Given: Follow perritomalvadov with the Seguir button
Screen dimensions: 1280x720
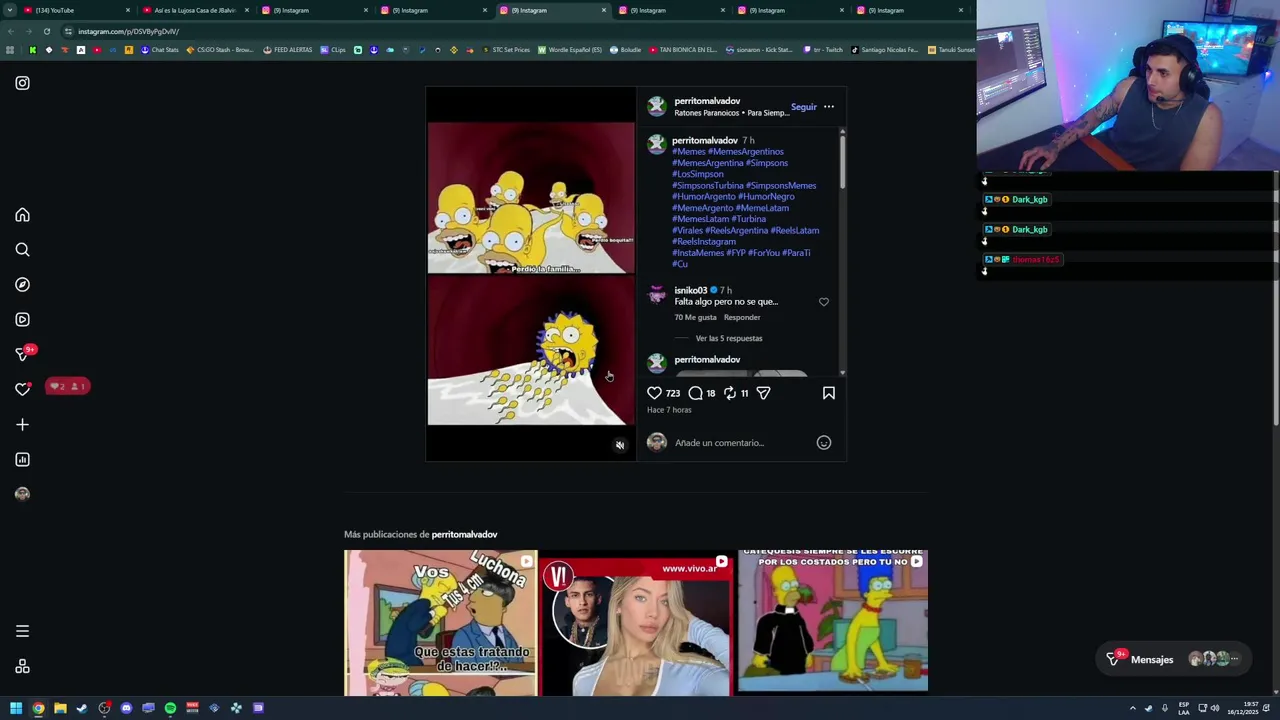Looking at the screenshot, I should (804, 107).
